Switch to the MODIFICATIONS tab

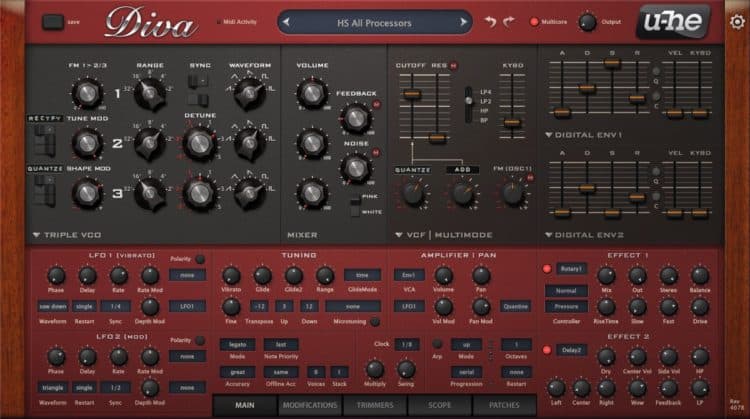pos(310,405)
